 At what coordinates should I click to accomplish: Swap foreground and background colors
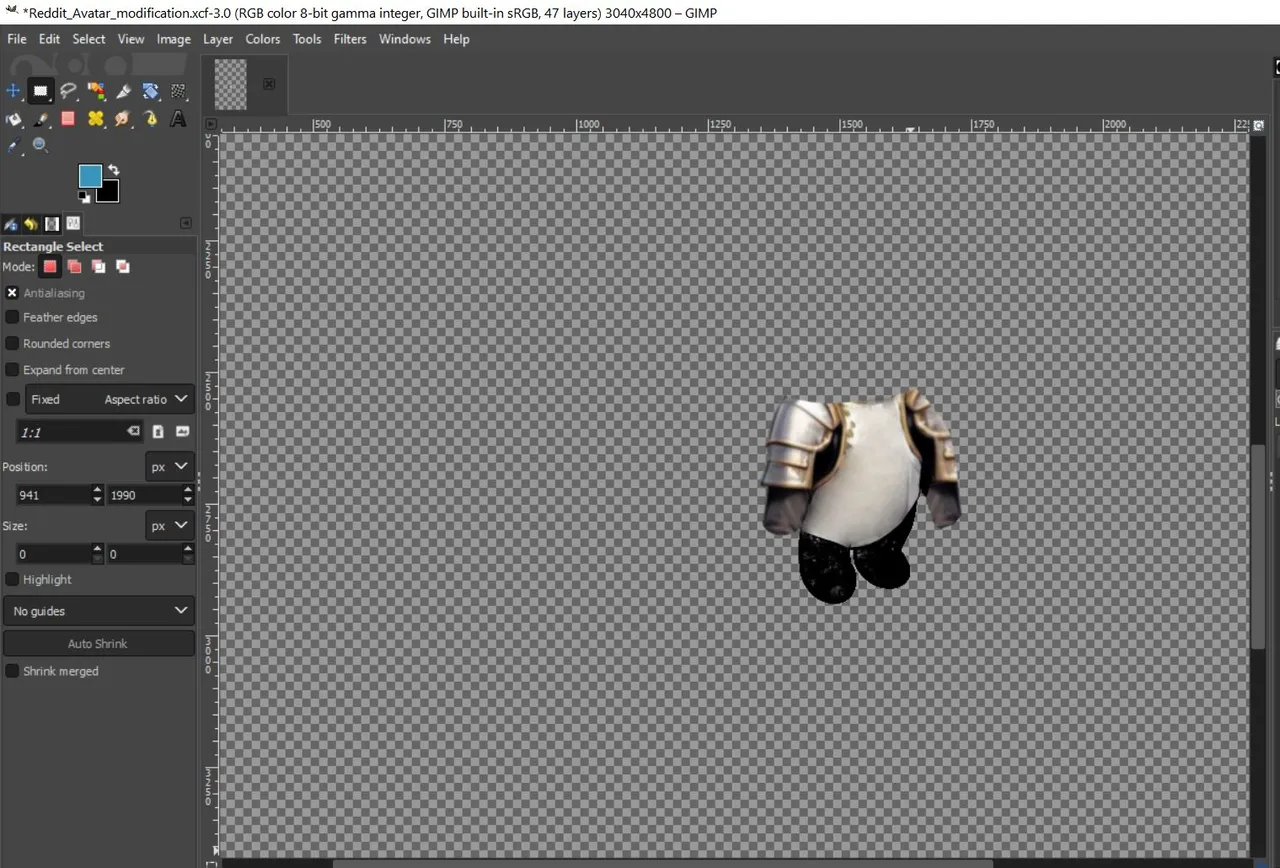(x=113, y=170)
